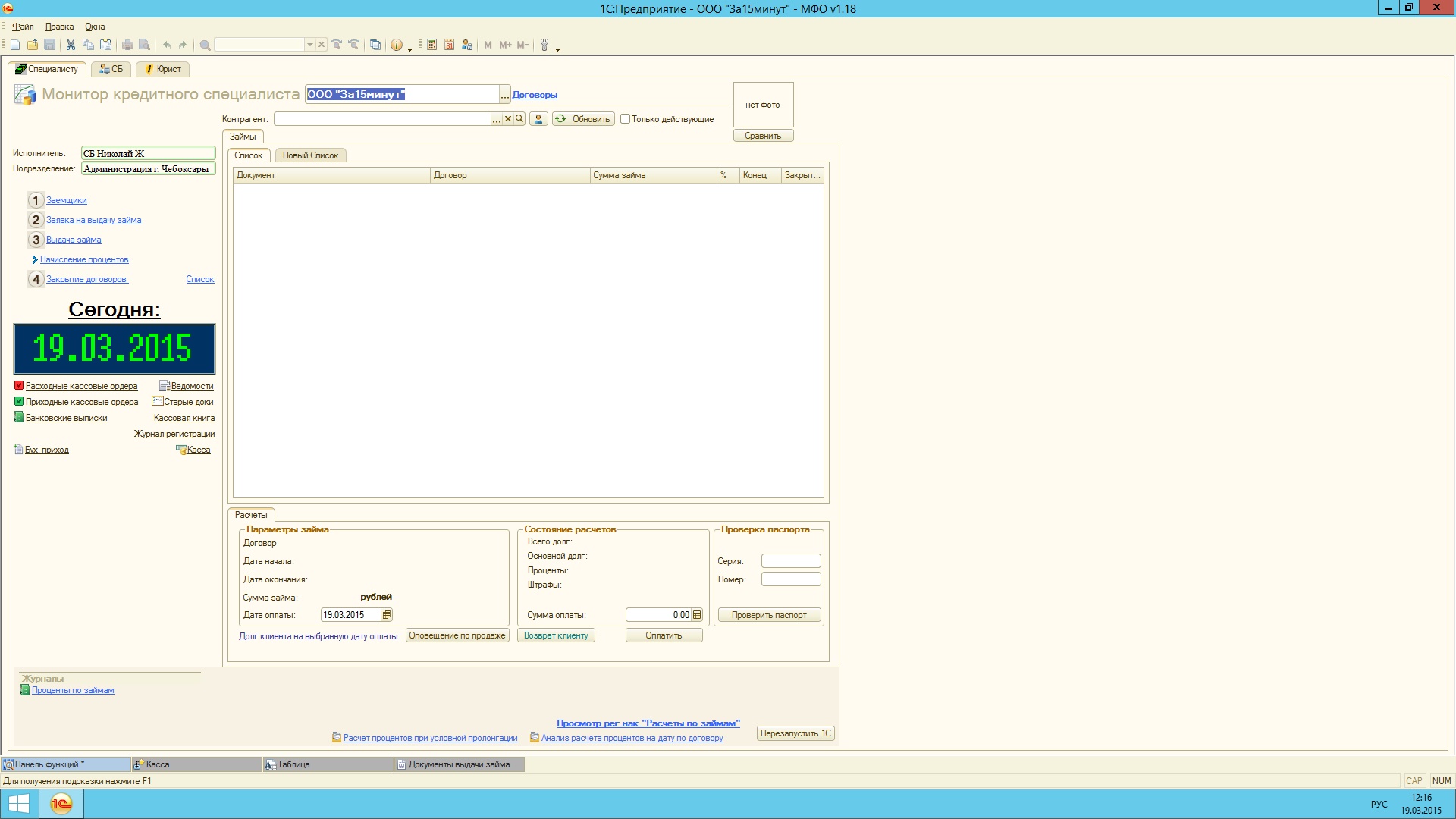Click the Help information icon

397,45
